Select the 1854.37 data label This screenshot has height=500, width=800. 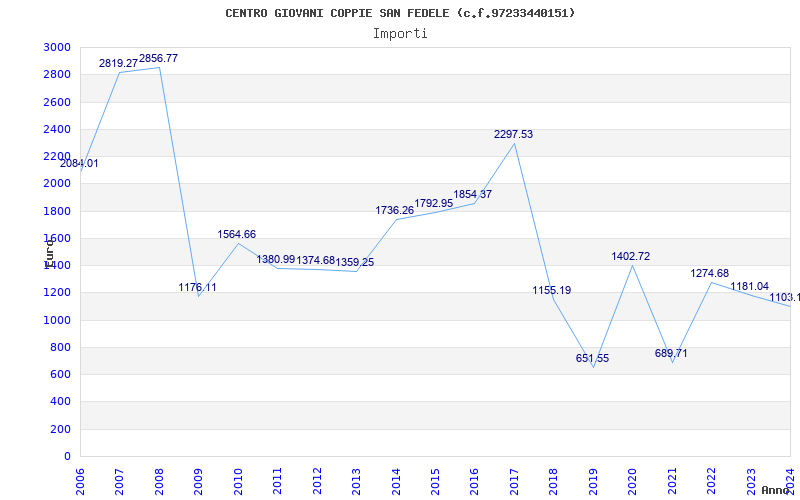click(473, 194)
